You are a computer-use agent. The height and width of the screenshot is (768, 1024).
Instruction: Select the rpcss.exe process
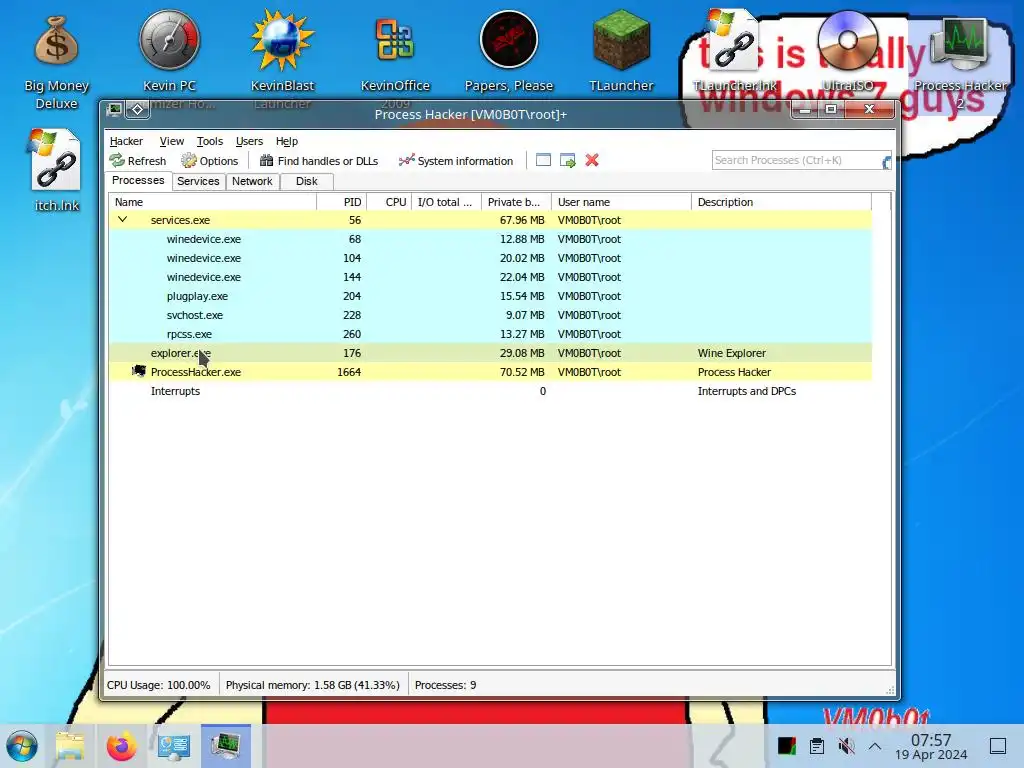coord(490,334)
